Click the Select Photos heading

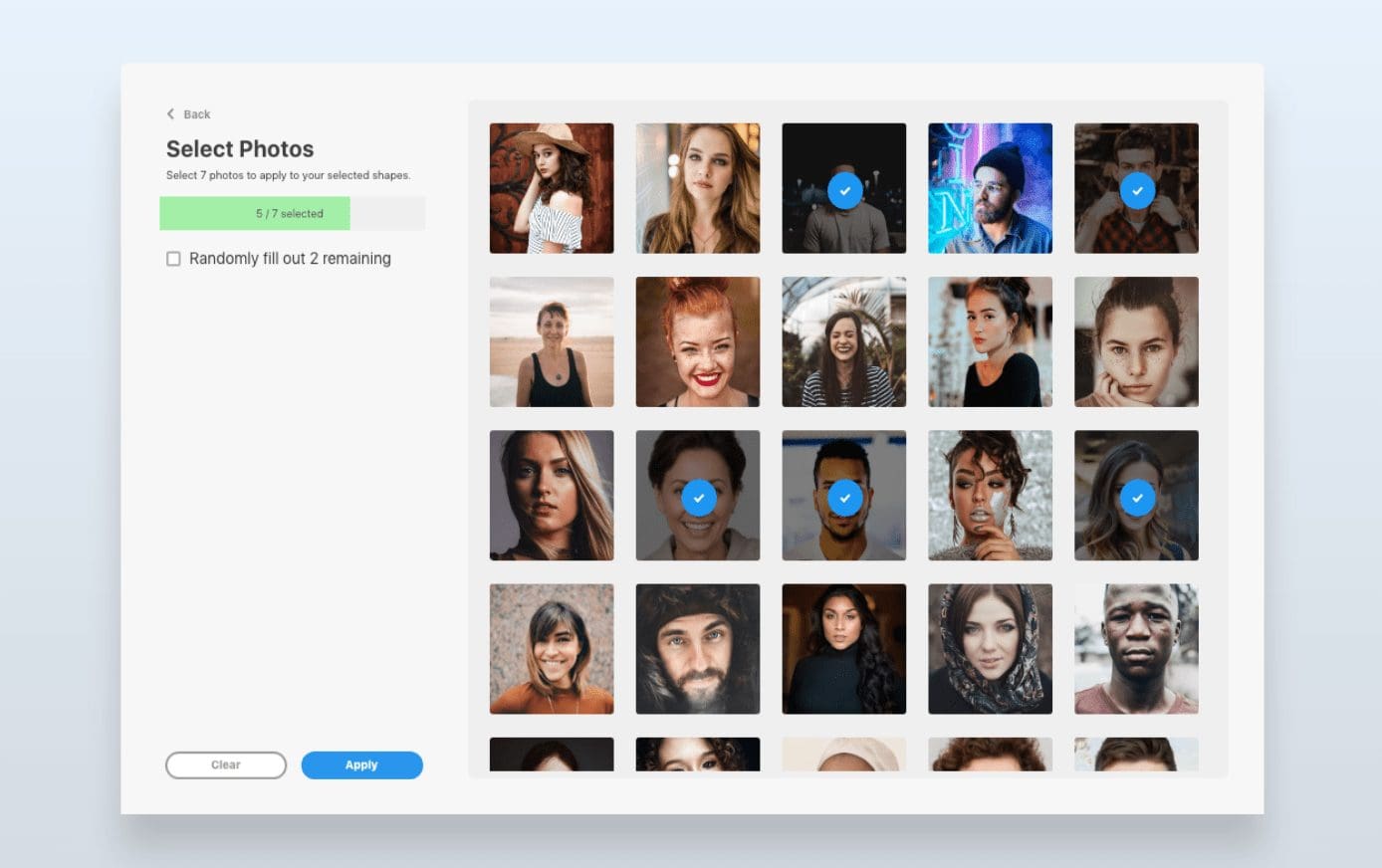(240, 149)
